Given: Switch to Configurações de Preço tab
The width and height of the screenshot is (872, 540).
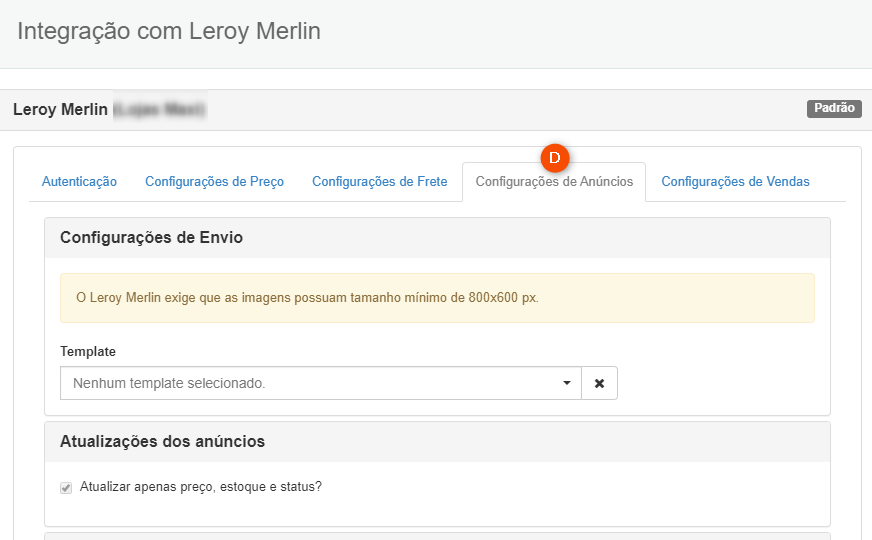Looking at the screenshot, I should click(214, 181).
